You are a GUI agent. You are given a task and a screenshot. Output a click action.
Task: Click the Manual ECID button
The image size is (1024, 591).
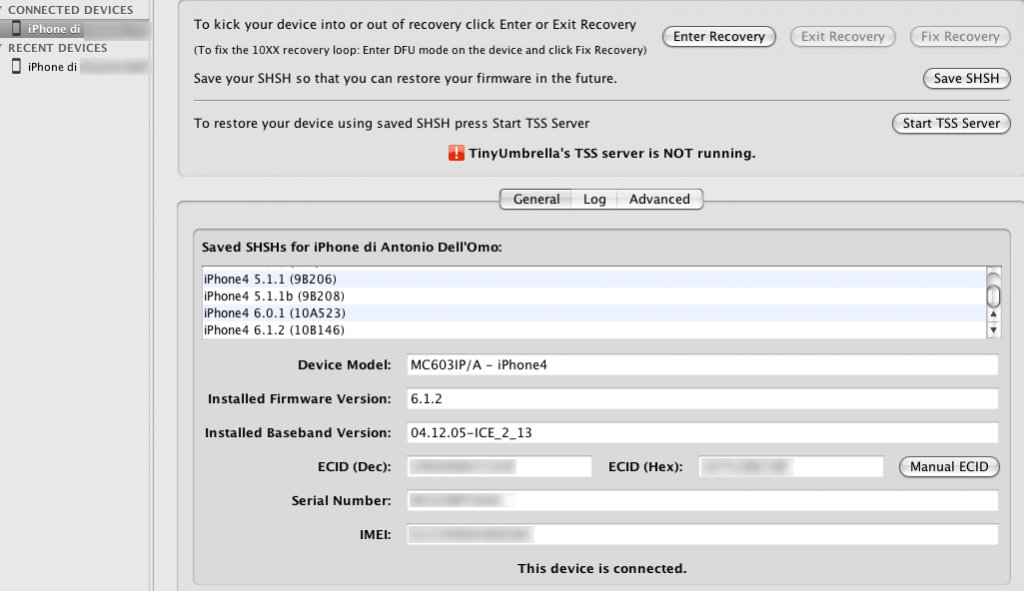click(x=948, y=467)
